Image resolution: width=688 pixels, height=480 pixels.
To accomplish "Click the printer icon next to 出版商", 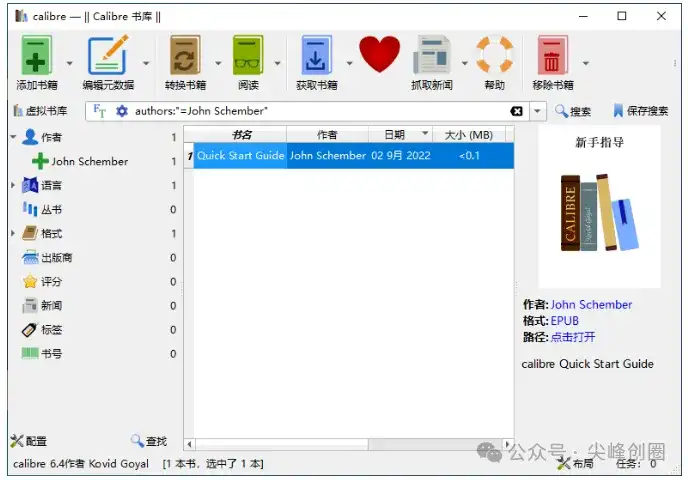I will point(30,257).
